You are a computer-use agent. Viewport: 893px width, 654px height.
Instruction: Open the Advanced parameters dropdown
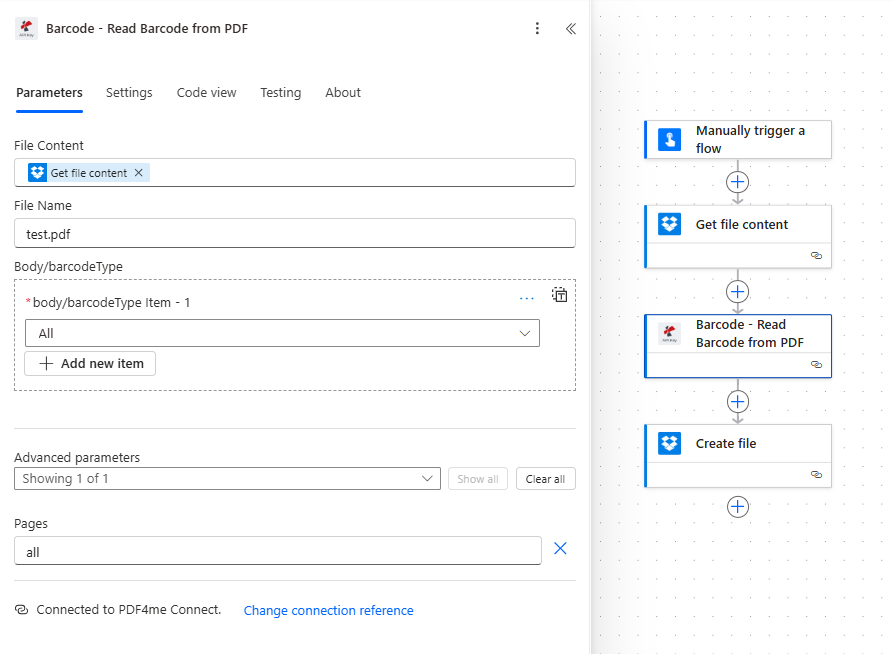click(x=227, y=479)
